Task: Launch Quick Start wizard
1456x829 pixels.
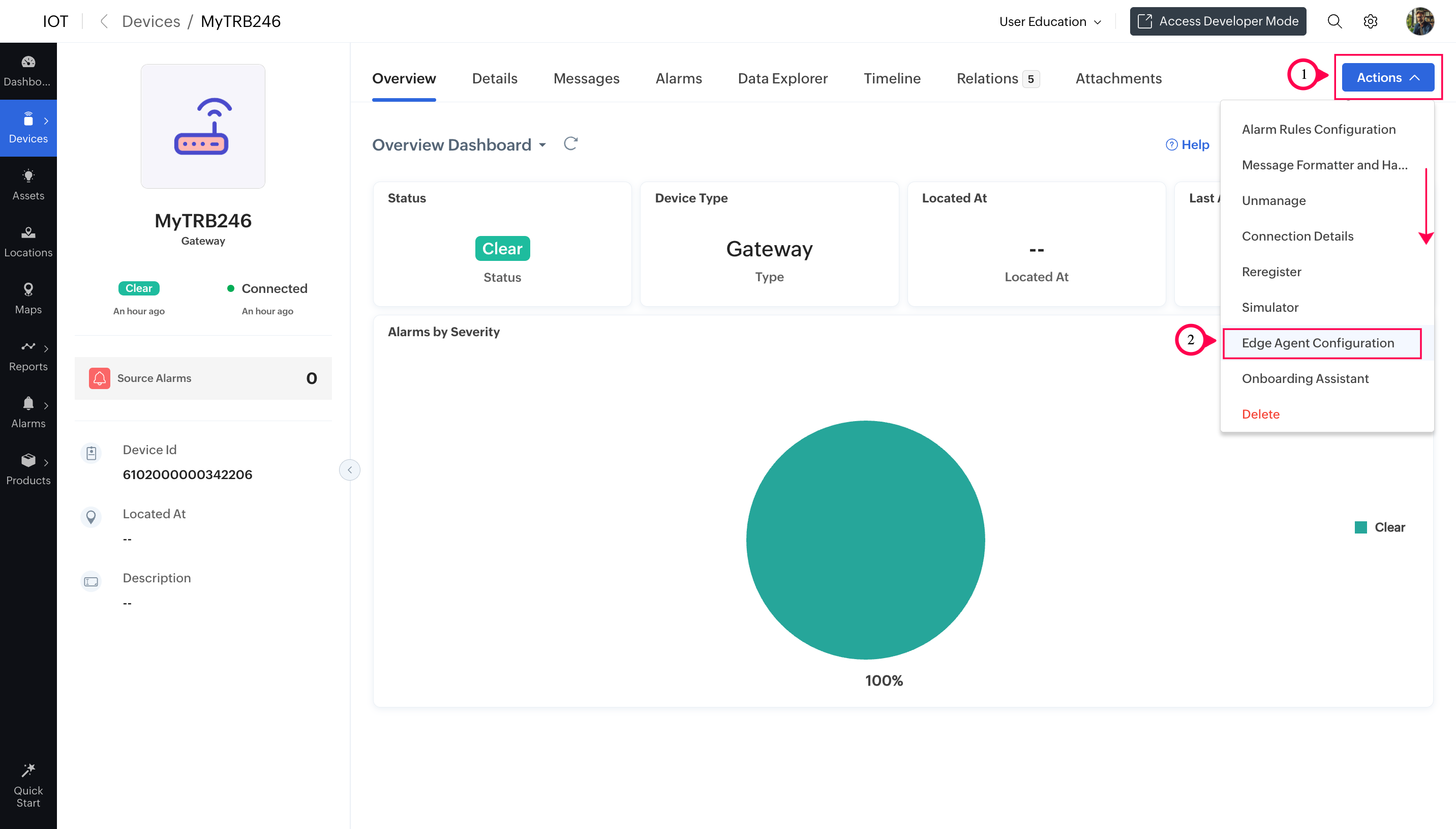Action: click(x=28, y=786)
